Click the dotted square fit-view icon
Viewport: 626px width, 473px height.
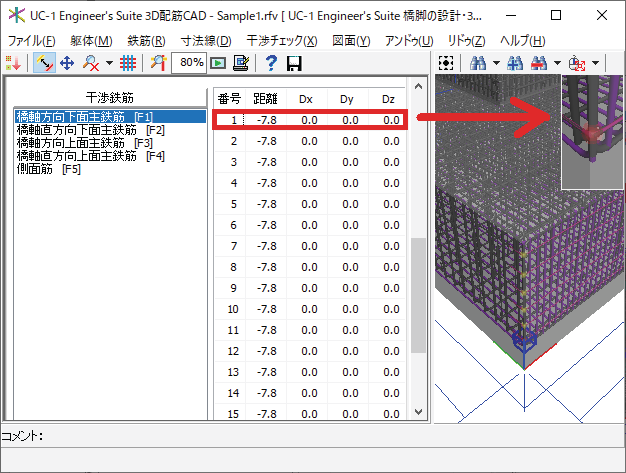(x=446, y=63)
